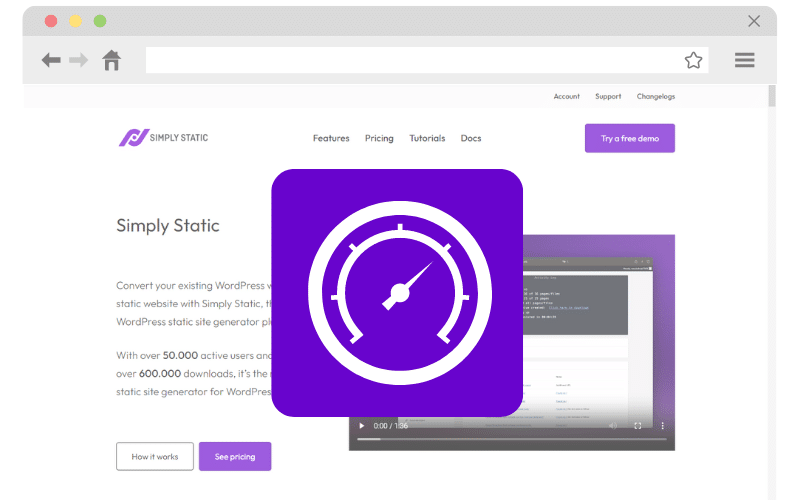Enter fullscreen on the video player
Viewport: 795px width, 500px height.
(638, 425)
